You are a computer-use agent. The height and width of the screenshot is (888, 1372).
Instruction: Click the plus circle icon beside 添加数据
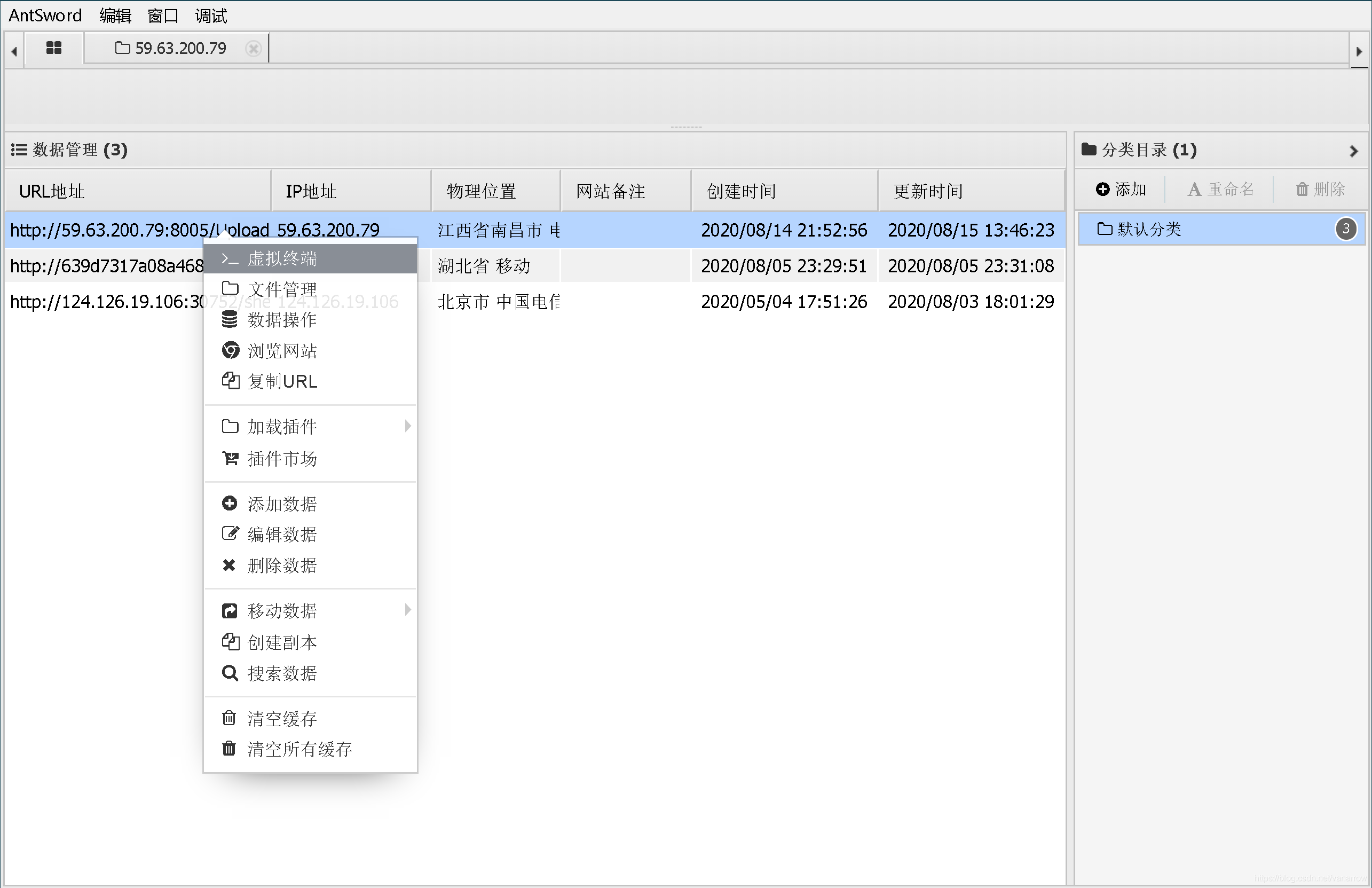[x=230, y=504]
